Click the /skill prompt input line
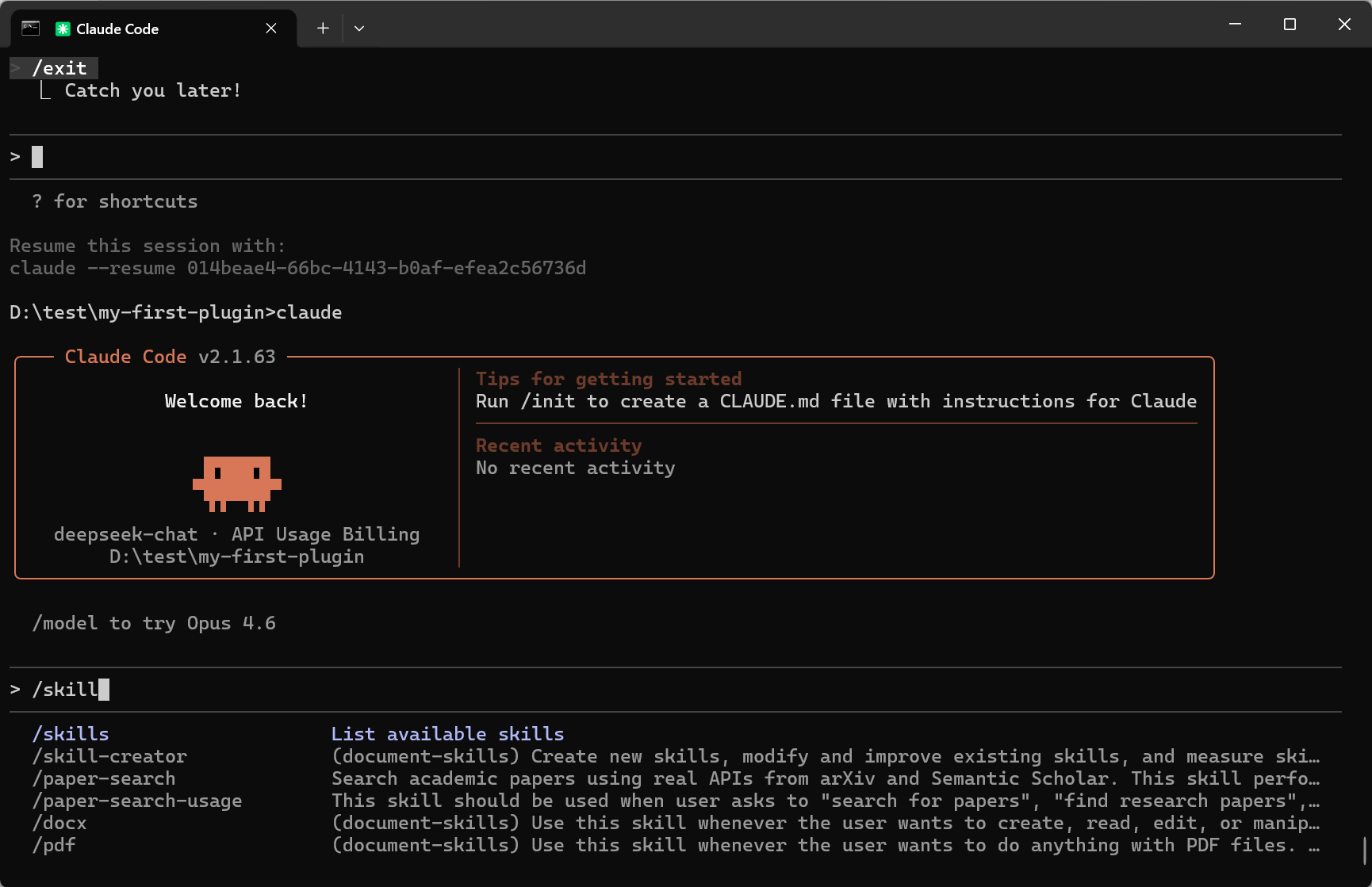This screenshot has width=1372, height=887. click(676, 690)
